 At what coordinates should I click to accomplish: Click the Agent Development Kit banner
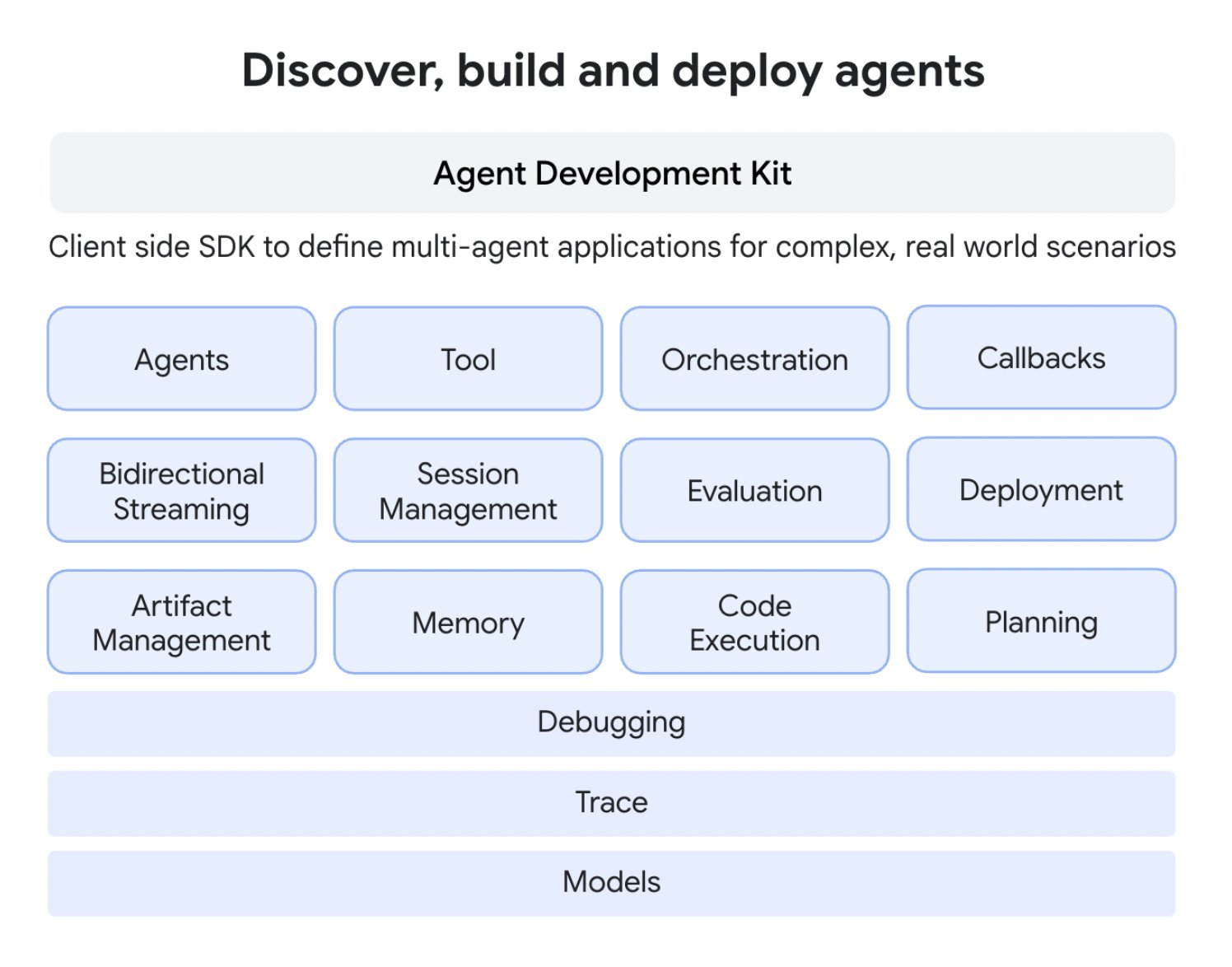click(x=612, y=173)
